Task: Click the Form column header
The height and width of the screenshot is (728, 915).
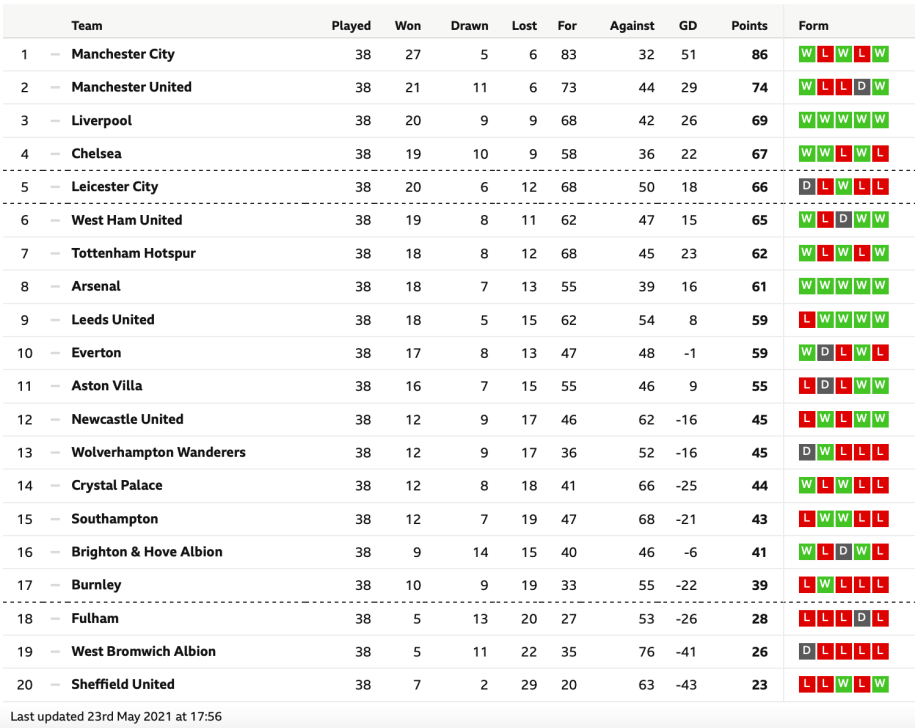Action: [x=813, y=26]
